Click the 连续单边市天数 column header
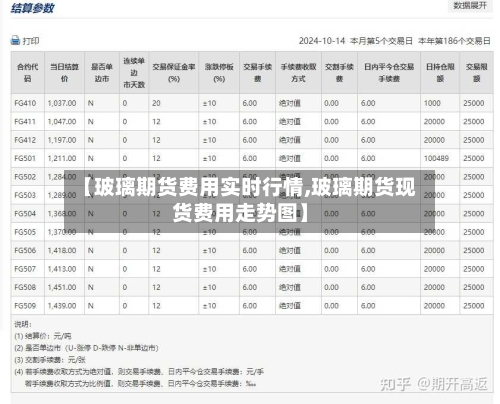Screen dimensions: 500x404 tap(134, 73)
